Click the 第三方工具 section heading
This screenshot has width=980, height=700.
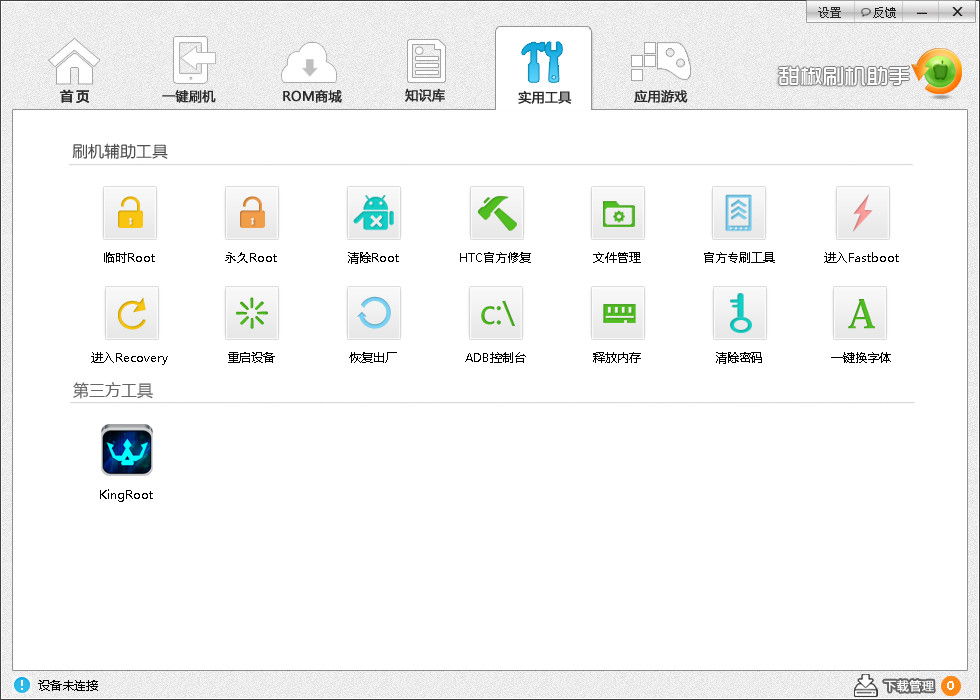[112, 391]
